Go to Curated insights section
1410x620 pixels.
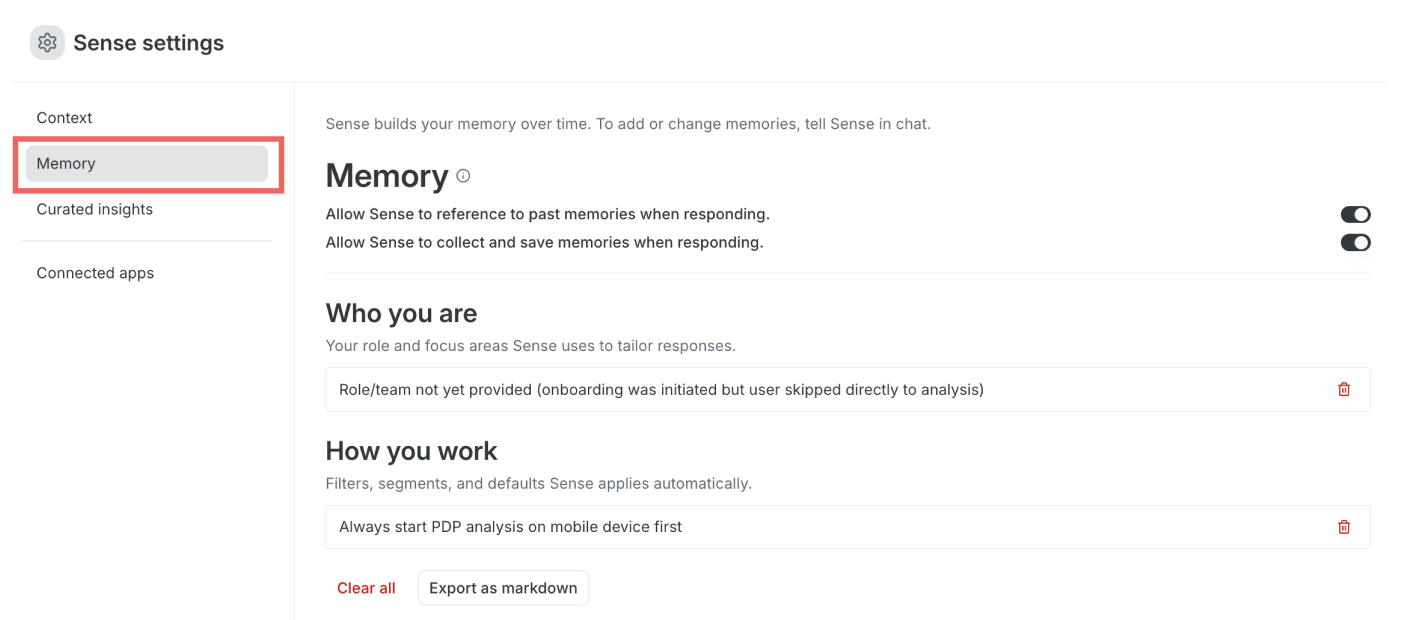coord(95,210)
